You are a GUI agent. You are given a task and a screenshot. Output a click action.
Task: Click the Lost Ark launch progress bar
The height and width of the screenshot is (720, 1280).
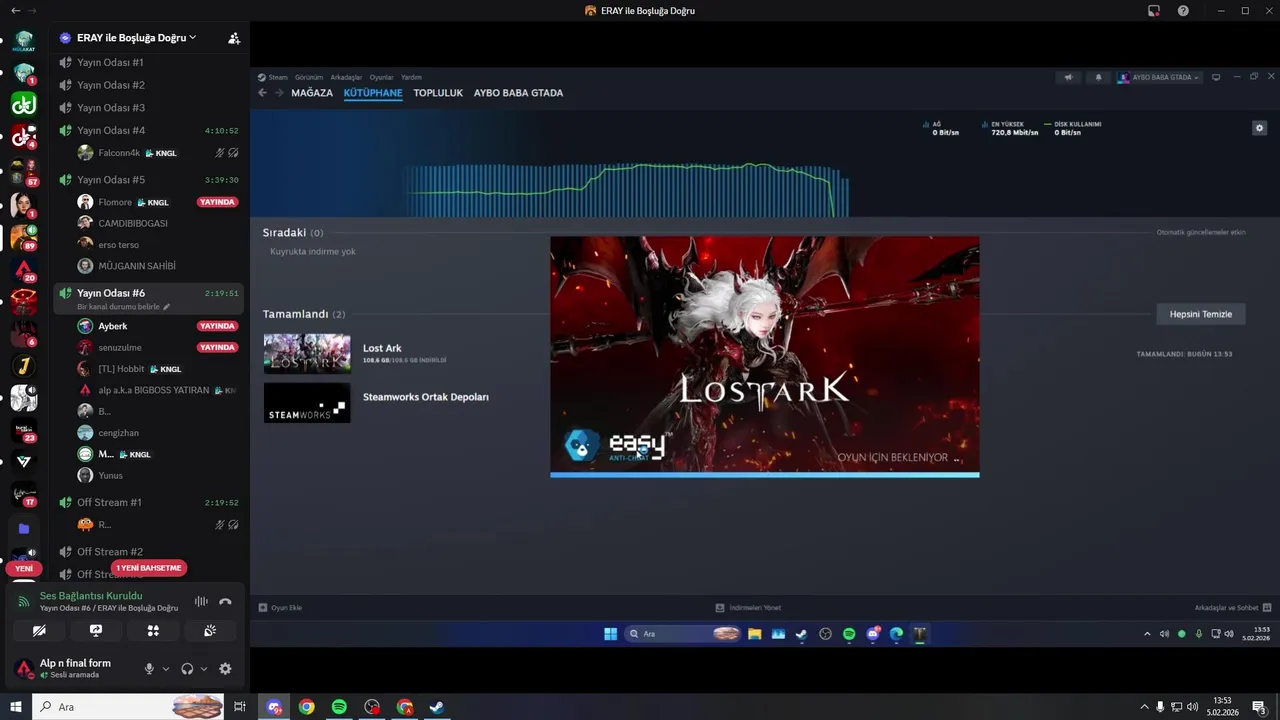pos(765,475)
